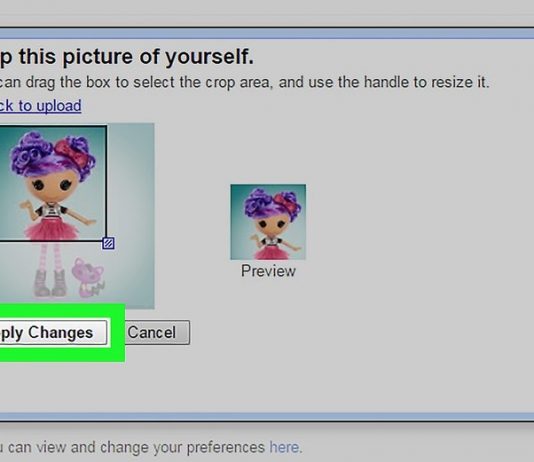Click the 'picture of yourself' heading

pyautogui.click(x=127, y=57)
